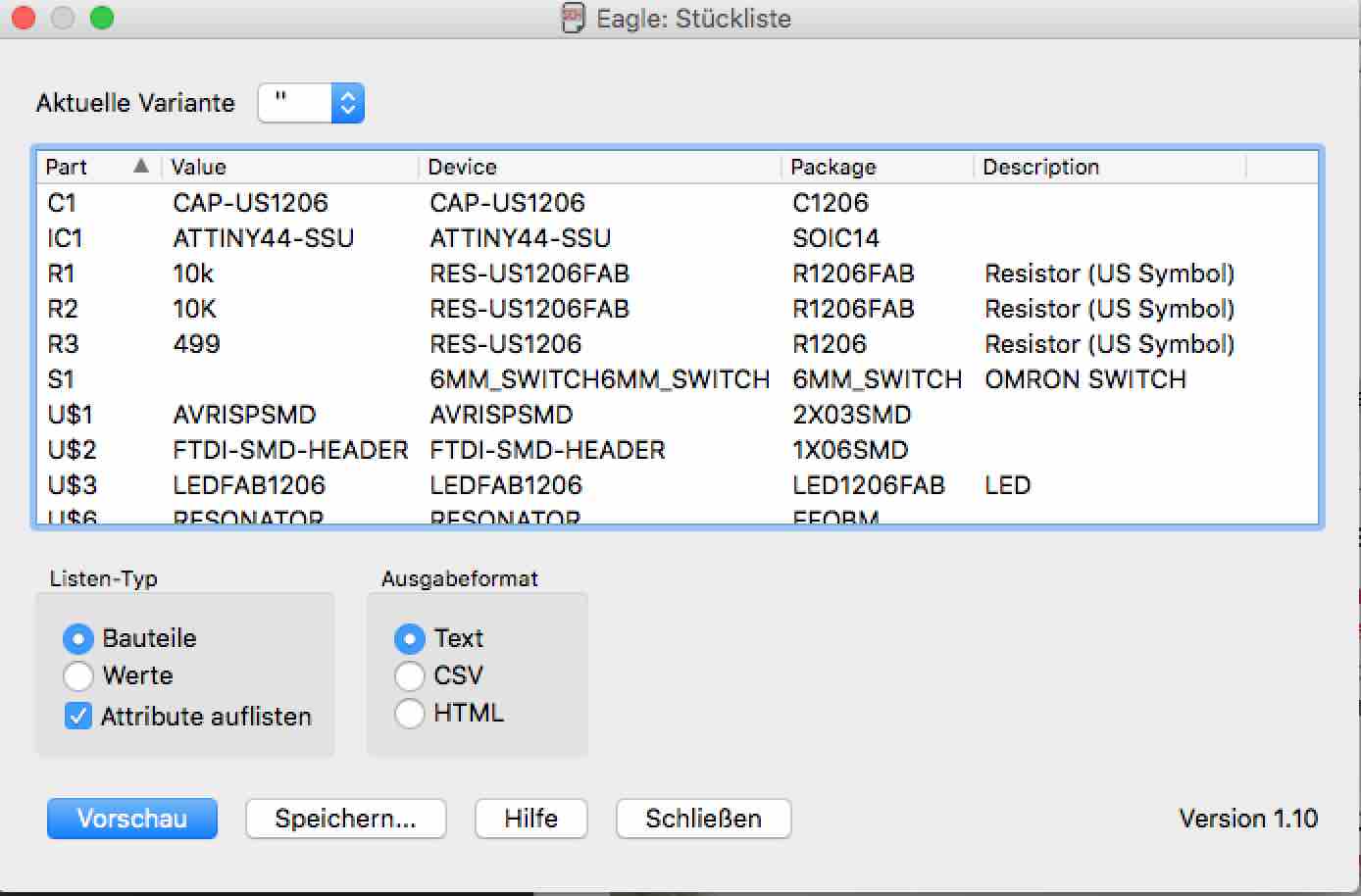The image size is (1361, 896).
Task: Click the Package column header
Action: tap(879, 167)
